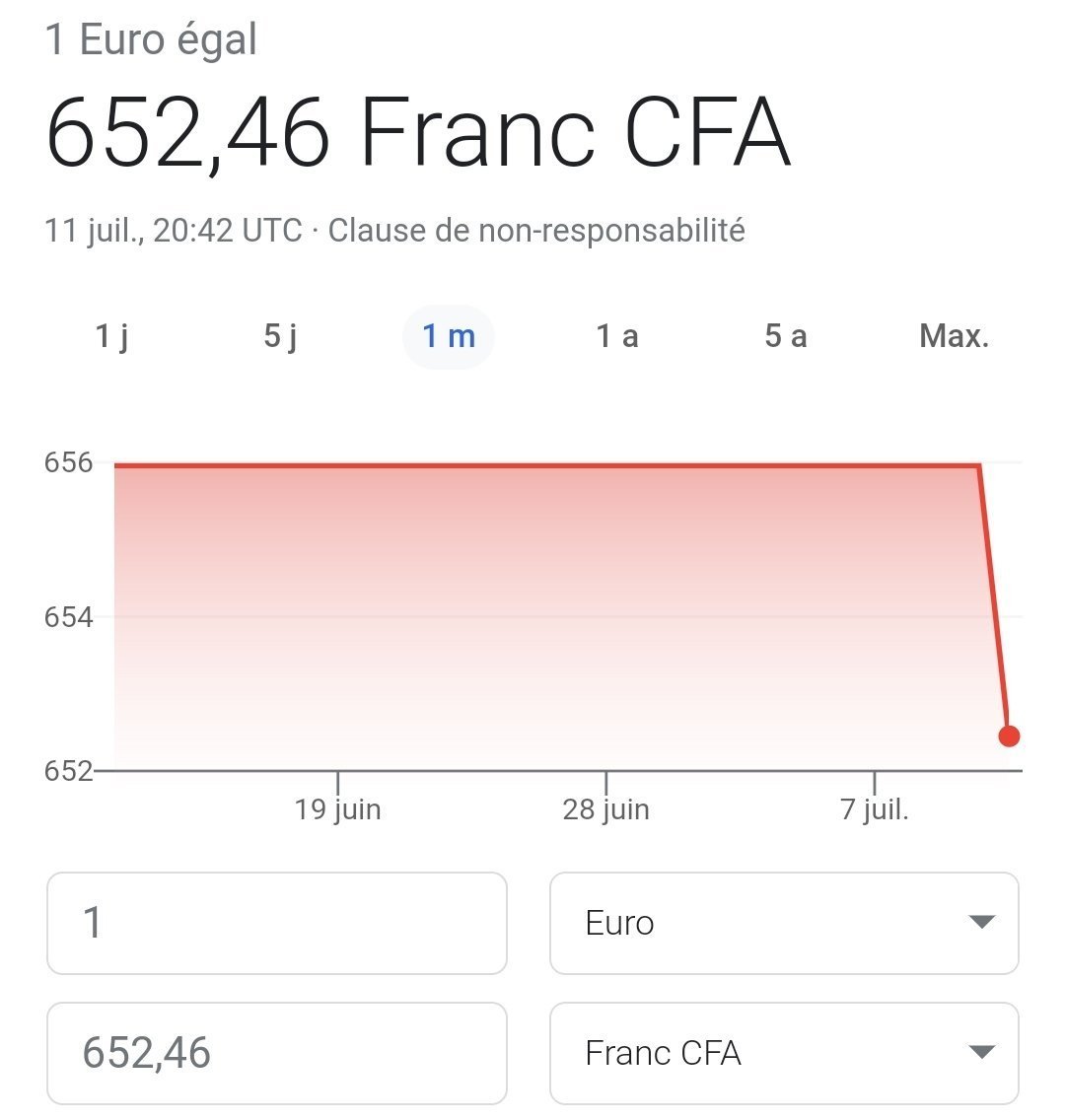Expand the Franc CFA currency dropdown arrow
This screenshot has height=1120, width=1065.
point(981,1053)
